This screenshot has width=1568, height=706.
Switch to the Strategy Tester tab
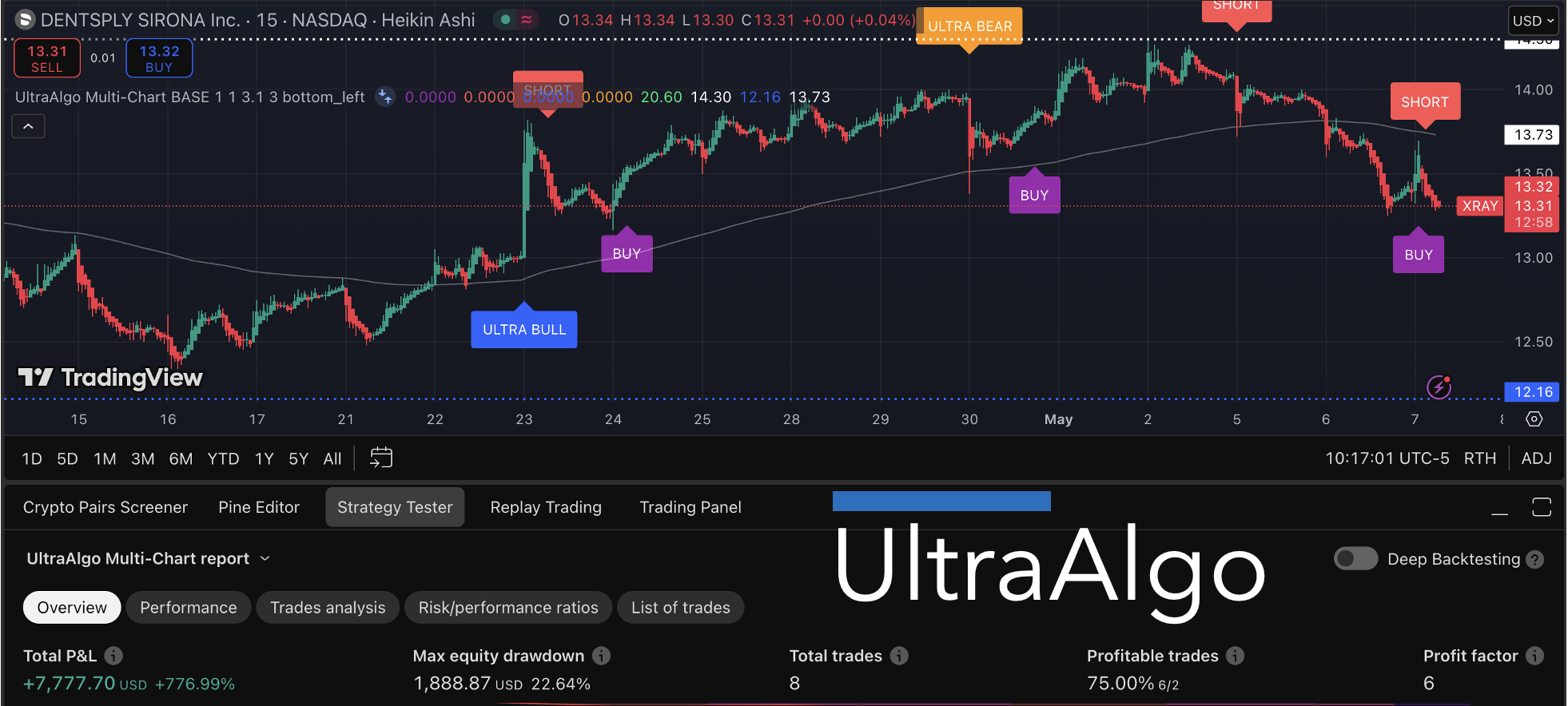(x=395, y=507)
